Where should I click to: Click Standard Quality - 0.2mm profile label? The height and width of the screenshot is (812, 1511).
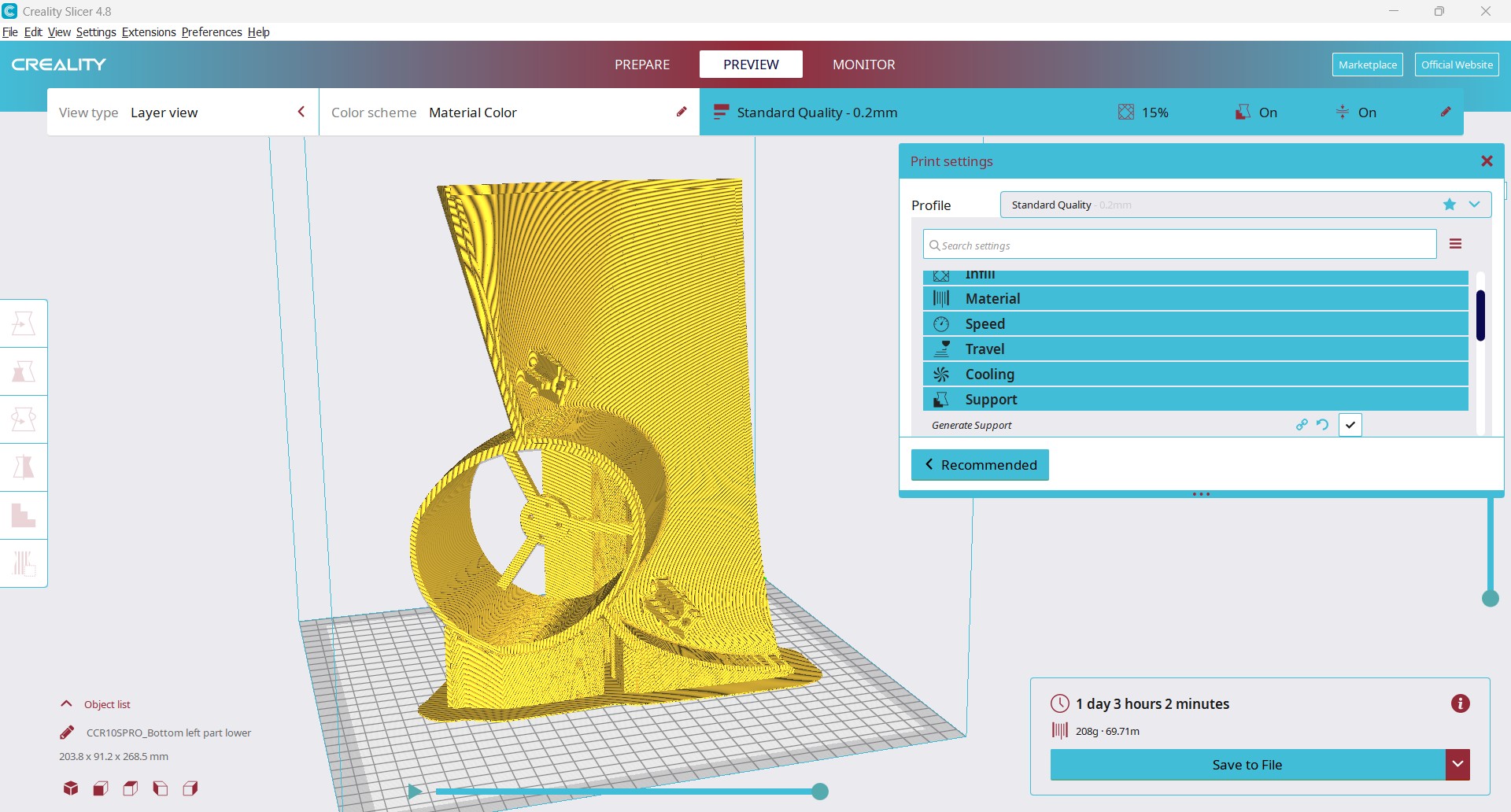click(817, 113)
